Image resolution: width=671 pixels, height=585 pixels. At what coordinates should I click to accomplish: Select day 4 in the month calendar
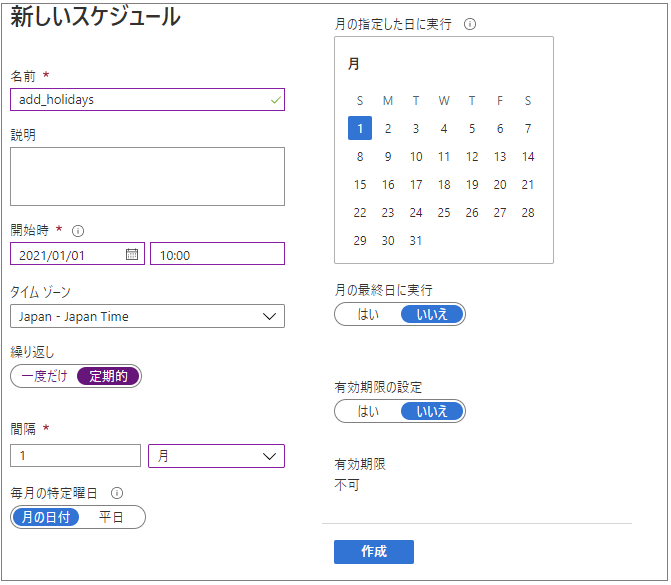pos(444,128)
